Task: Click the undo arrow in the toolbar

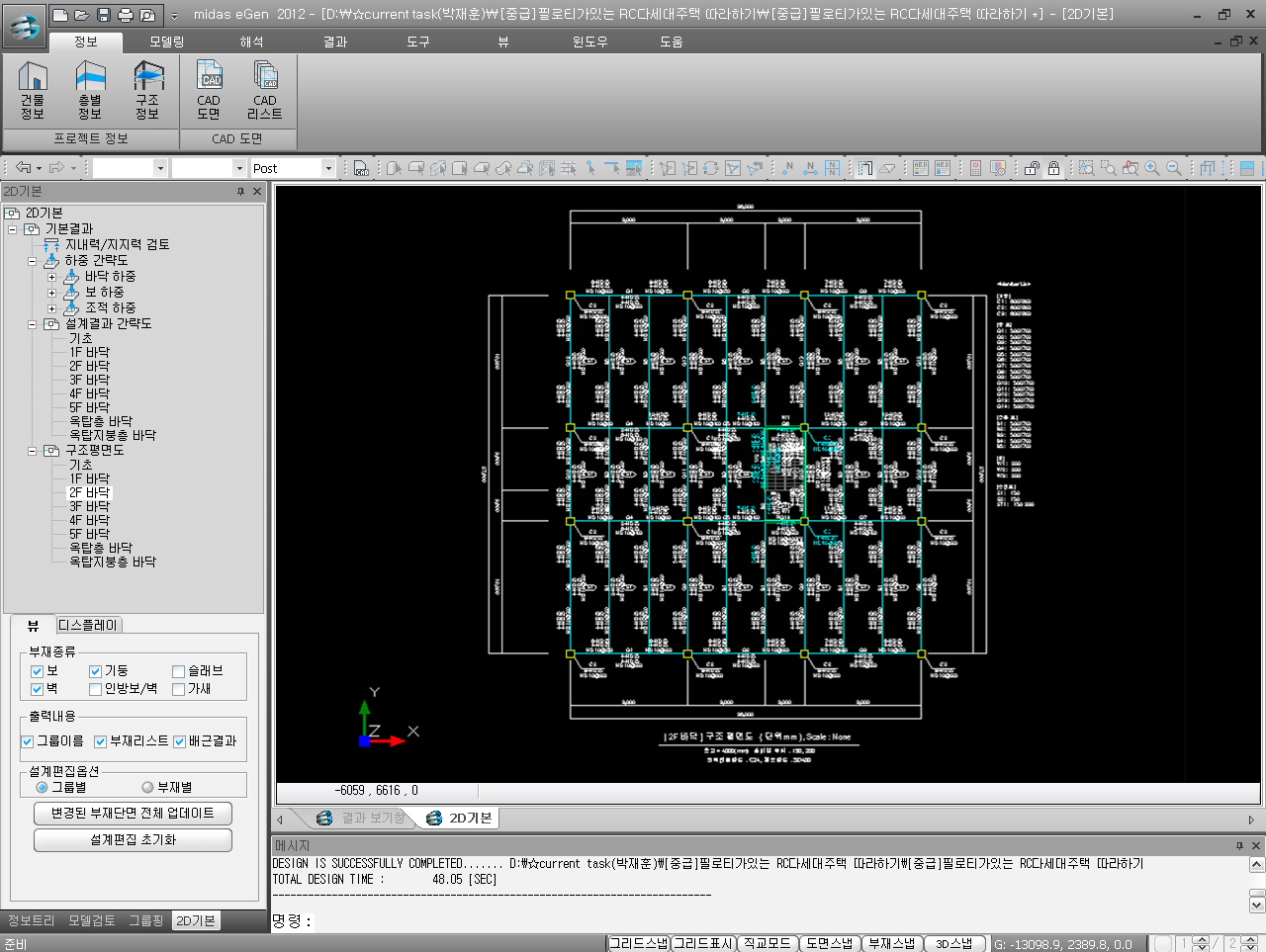Action: pyautogui.click(x=23, y=168)
